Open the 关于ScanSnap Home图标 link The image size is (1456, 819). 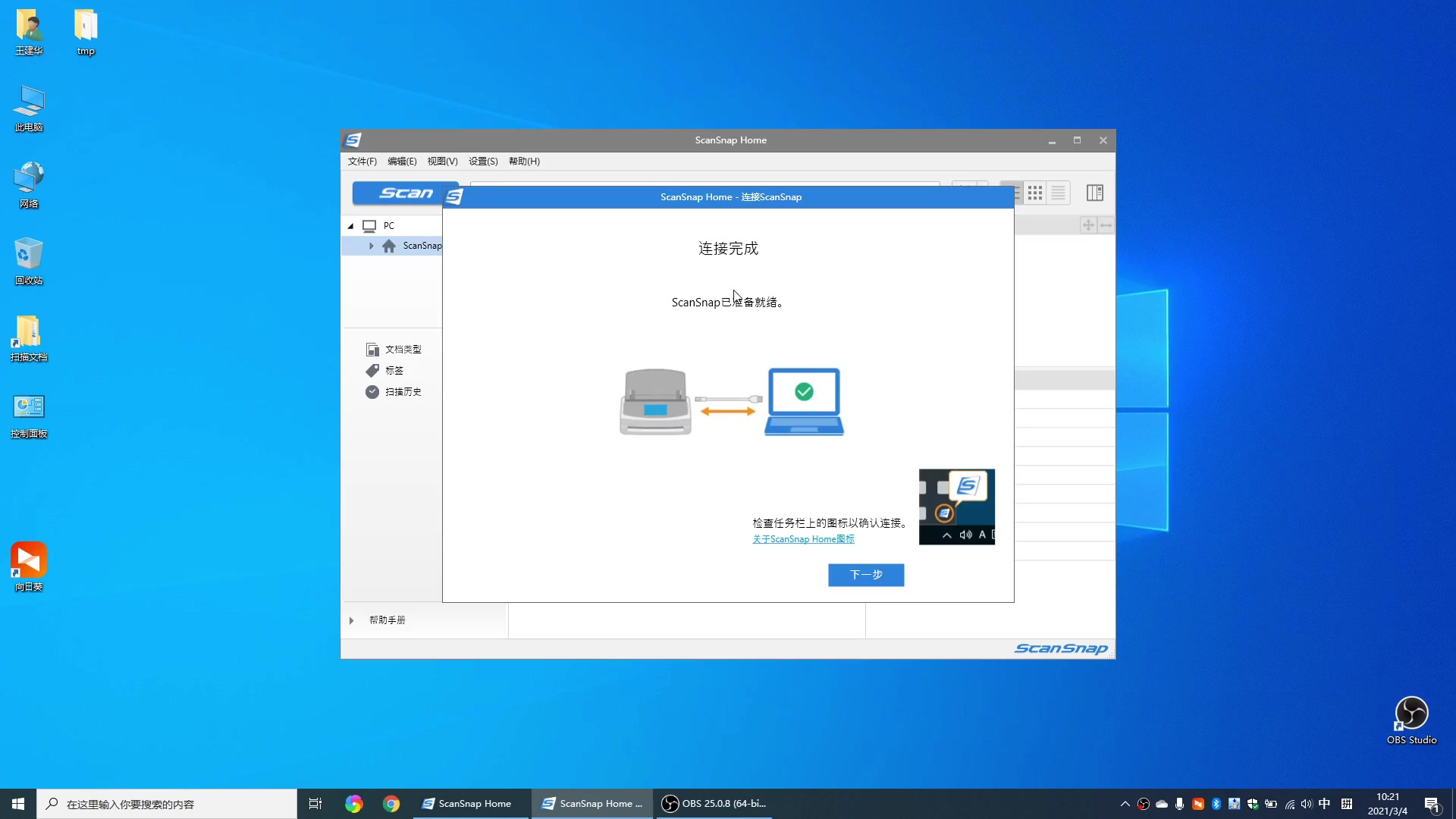point(803,539)
